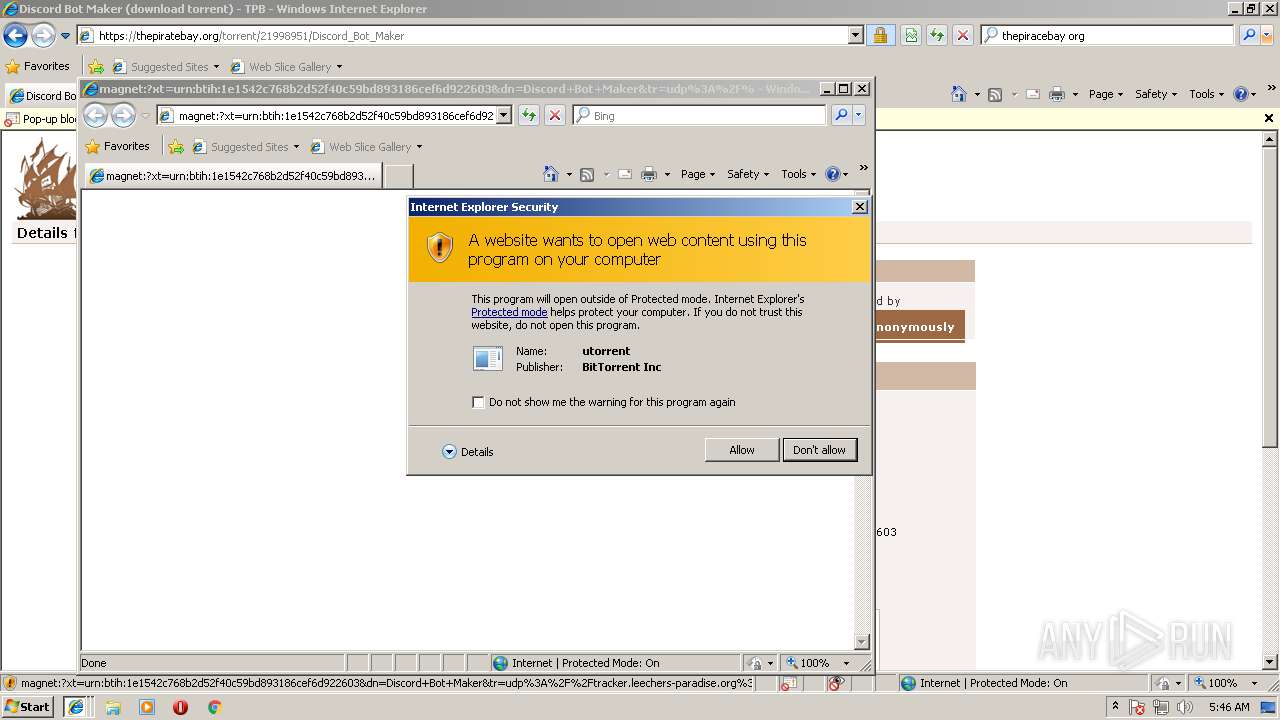The image size is (1280, 720).
Task: Click the Help icon in main window
Action: 1241,94
